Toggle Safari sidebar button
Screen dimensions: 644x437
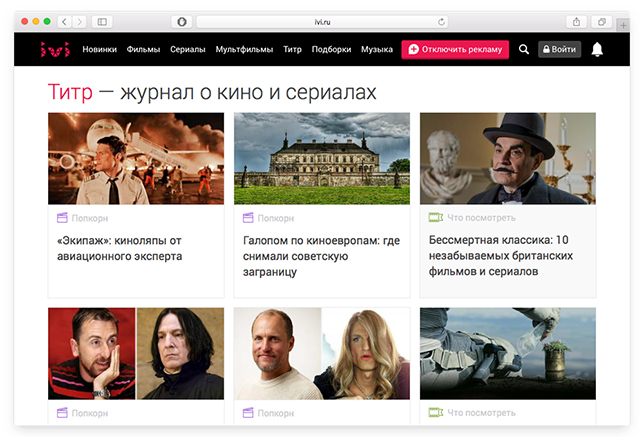pos(102,22)
